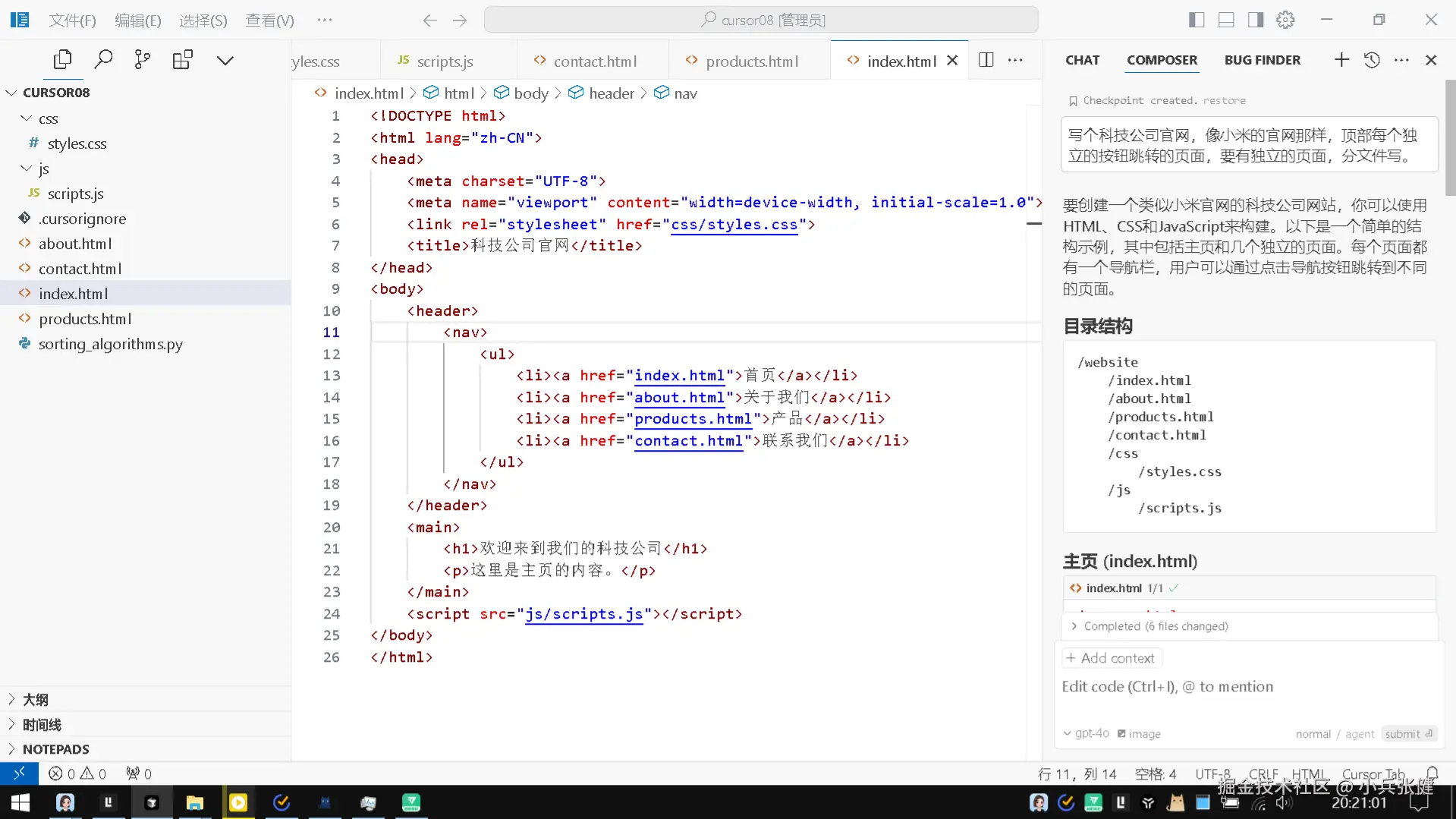This screenshot has width=1456, height=819.
Task: Open composer panel more options
Action: (1401, 60)
